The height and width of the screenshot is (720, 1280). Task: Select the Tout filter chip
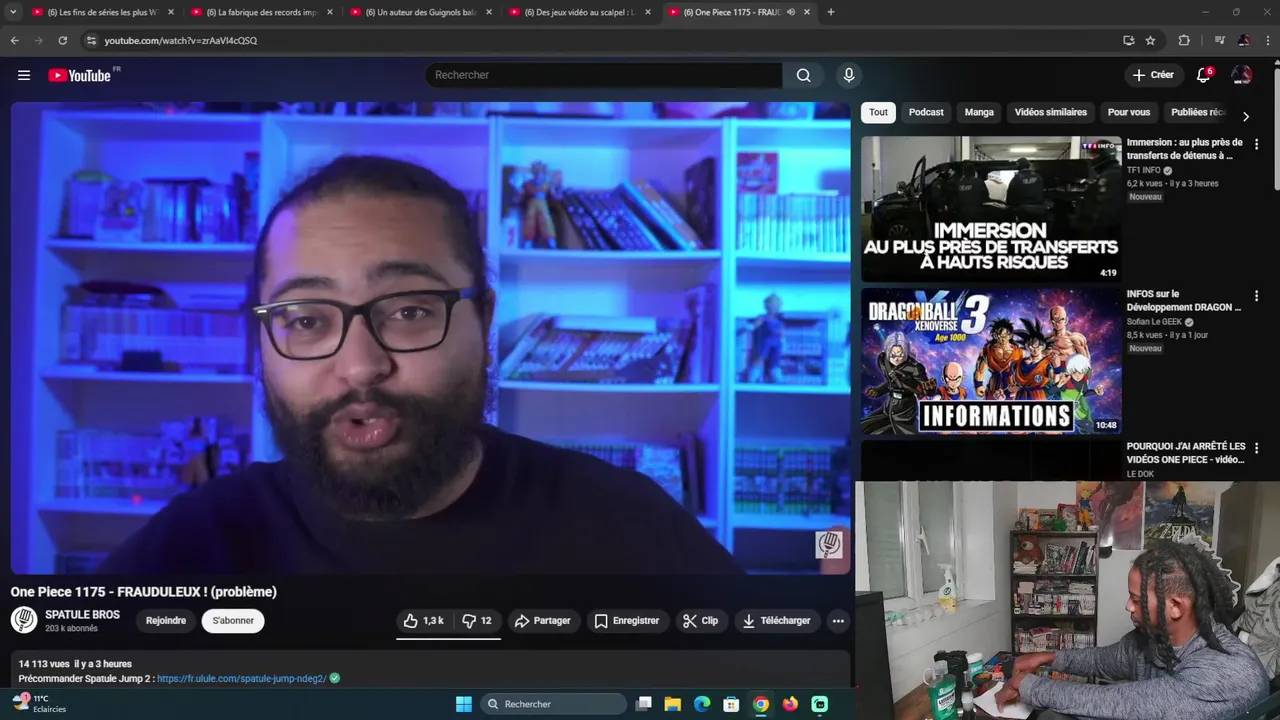coord(878,112)
